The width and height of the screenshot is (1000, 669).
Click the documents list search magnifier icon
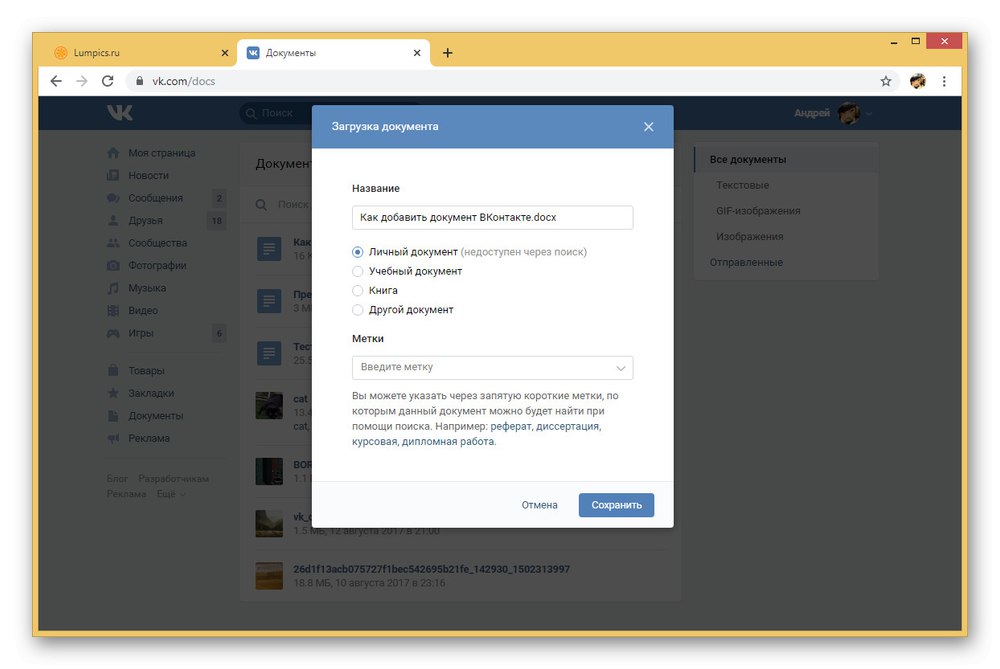261,205
